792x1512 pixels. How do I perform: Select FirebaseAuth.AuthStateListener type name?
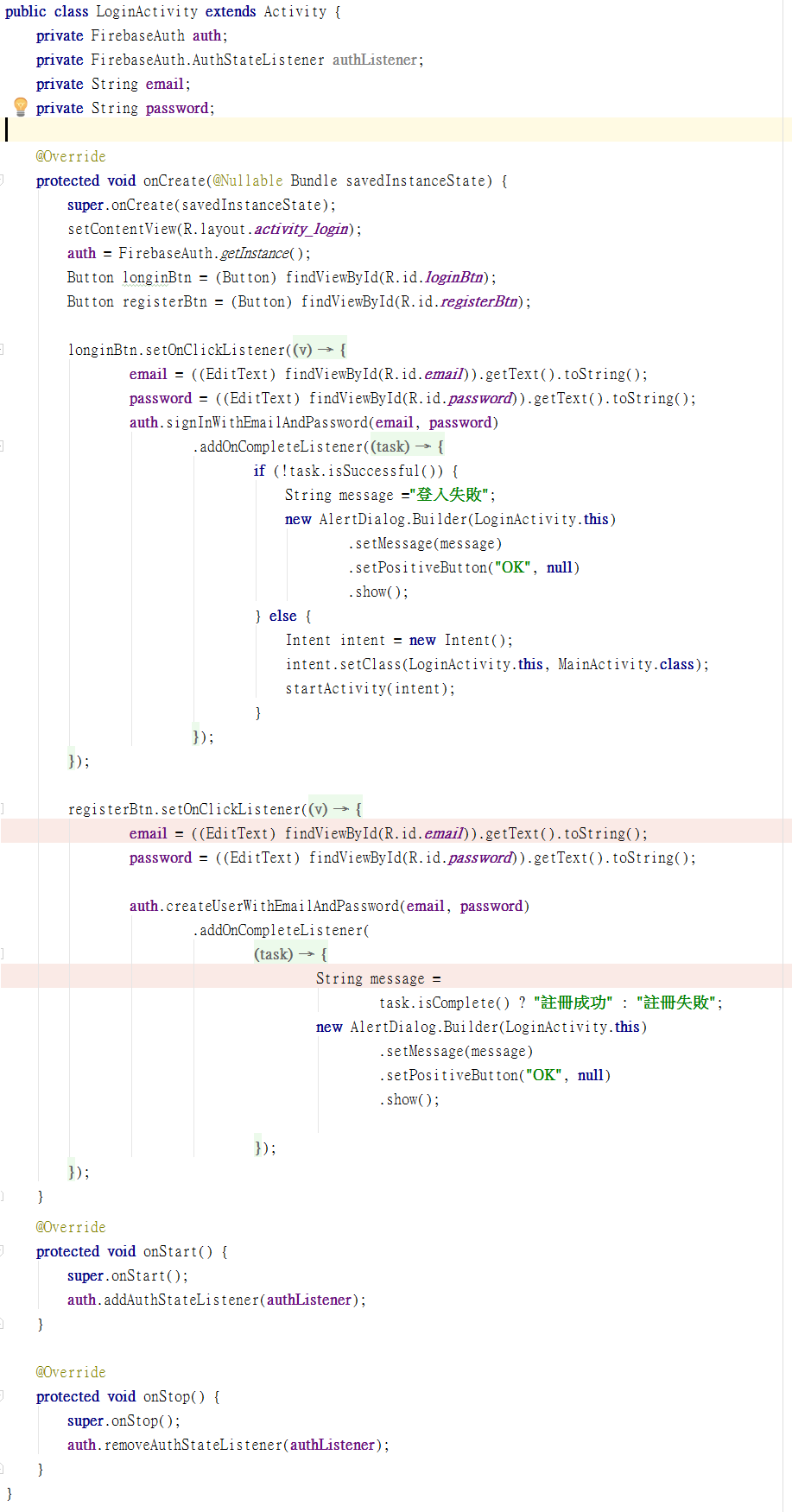click(208, 60)
